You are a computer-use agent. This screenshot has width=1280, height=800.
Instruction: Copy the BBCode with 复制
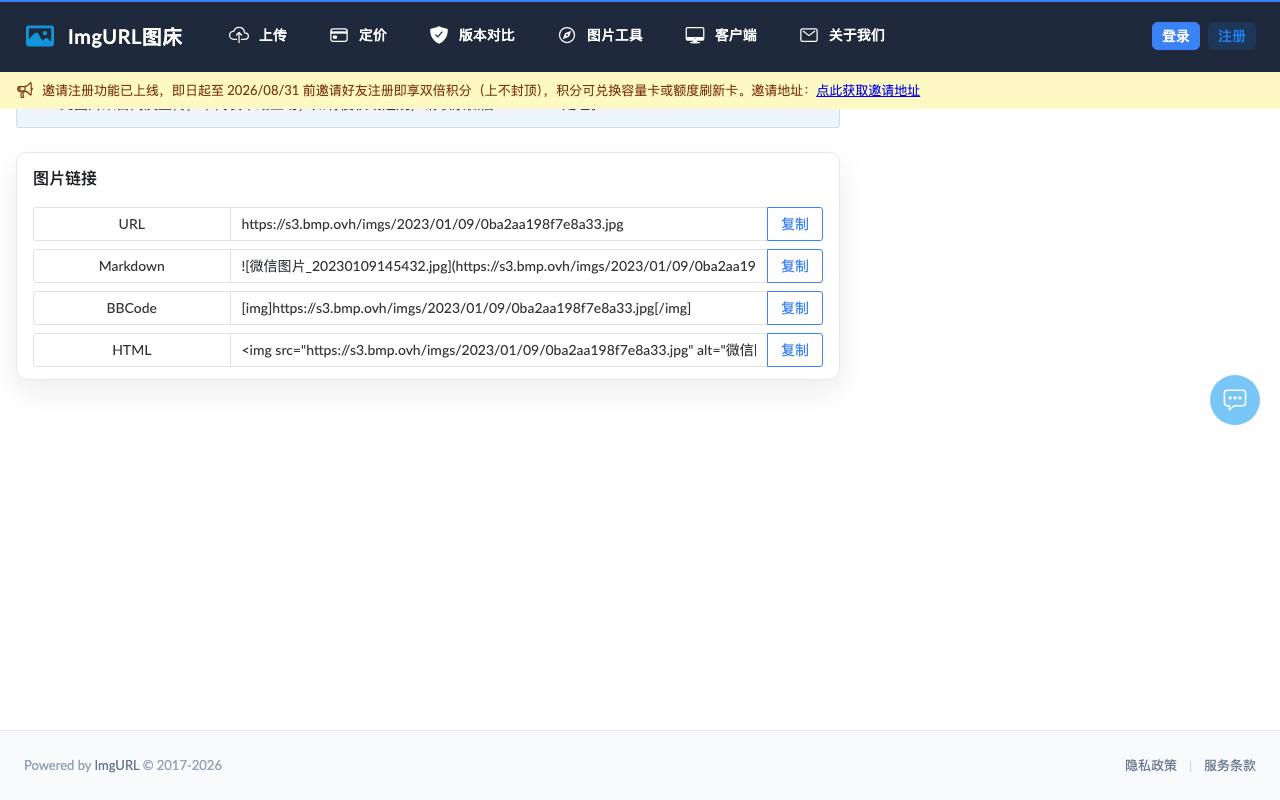coord(795,308)
